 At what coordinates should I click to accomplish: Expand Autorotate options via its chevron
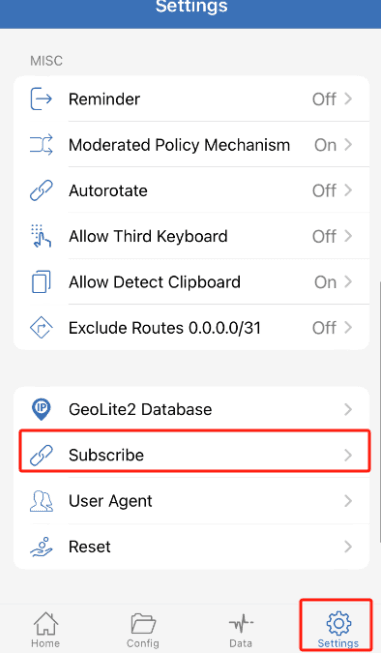[x=348, y=190]
